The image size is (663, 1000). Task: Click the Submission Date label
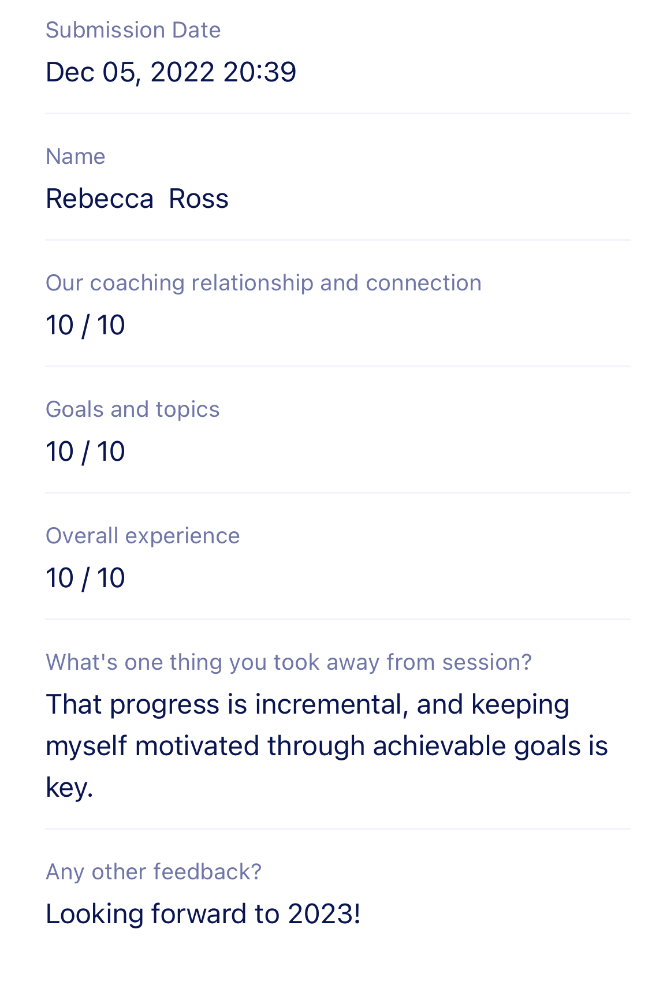[x=133, y=30]
